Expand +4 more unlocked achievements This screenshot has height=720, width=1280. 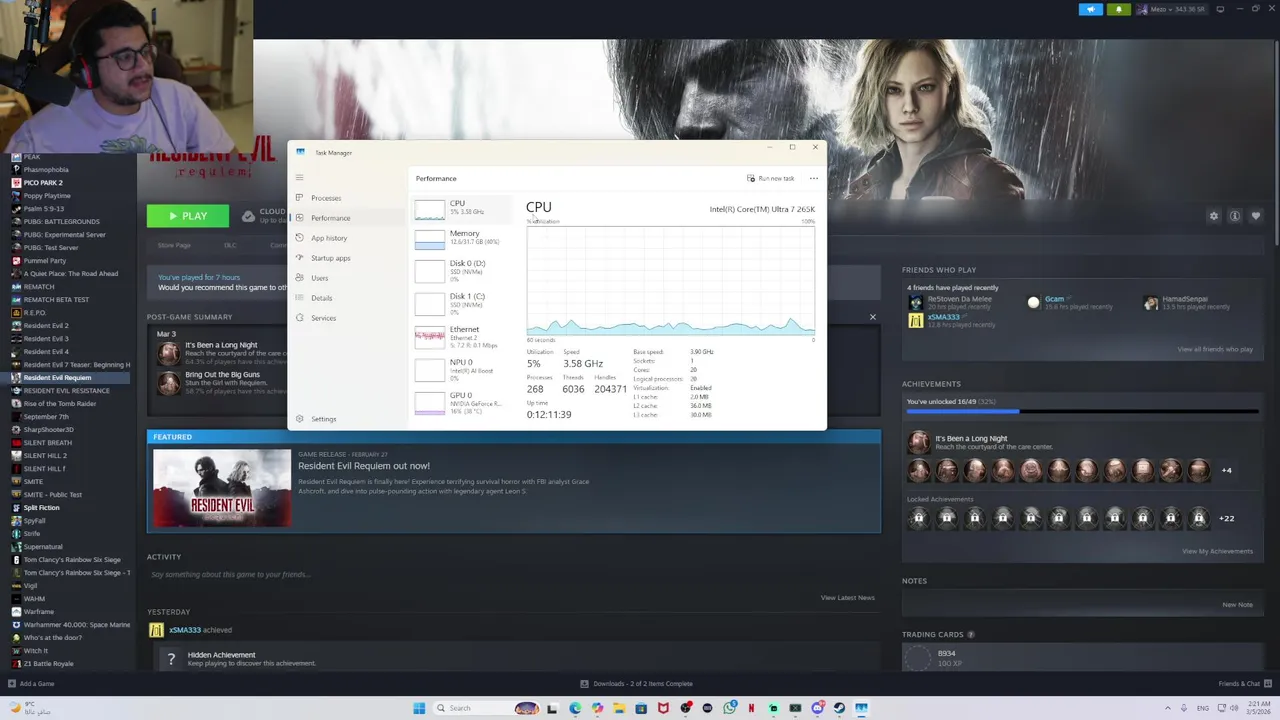point(1226,470)
